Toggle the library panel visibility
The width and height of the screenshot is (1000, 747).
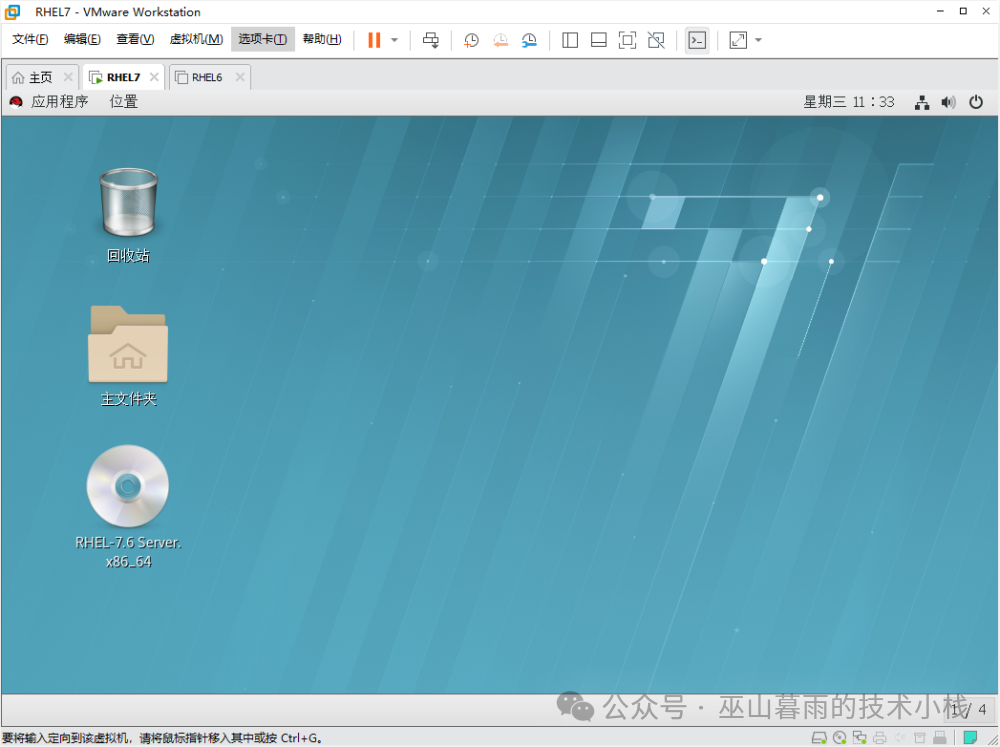569,40
